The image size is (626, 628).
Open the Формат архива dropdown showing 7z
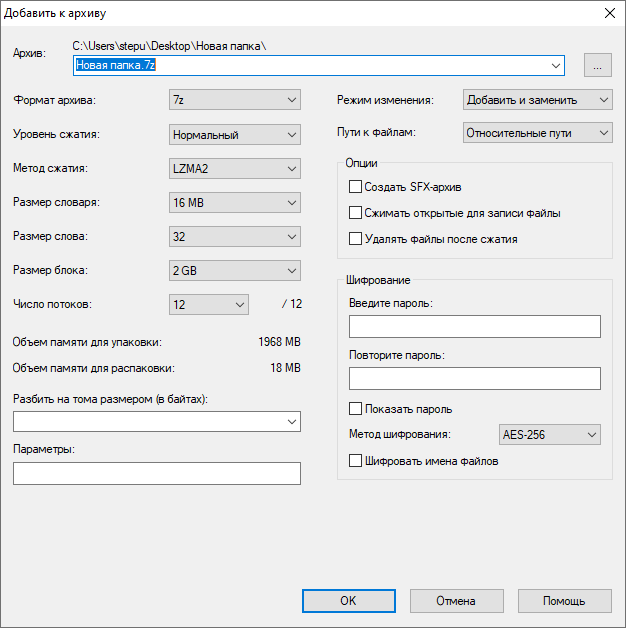(x=235, y=100)
